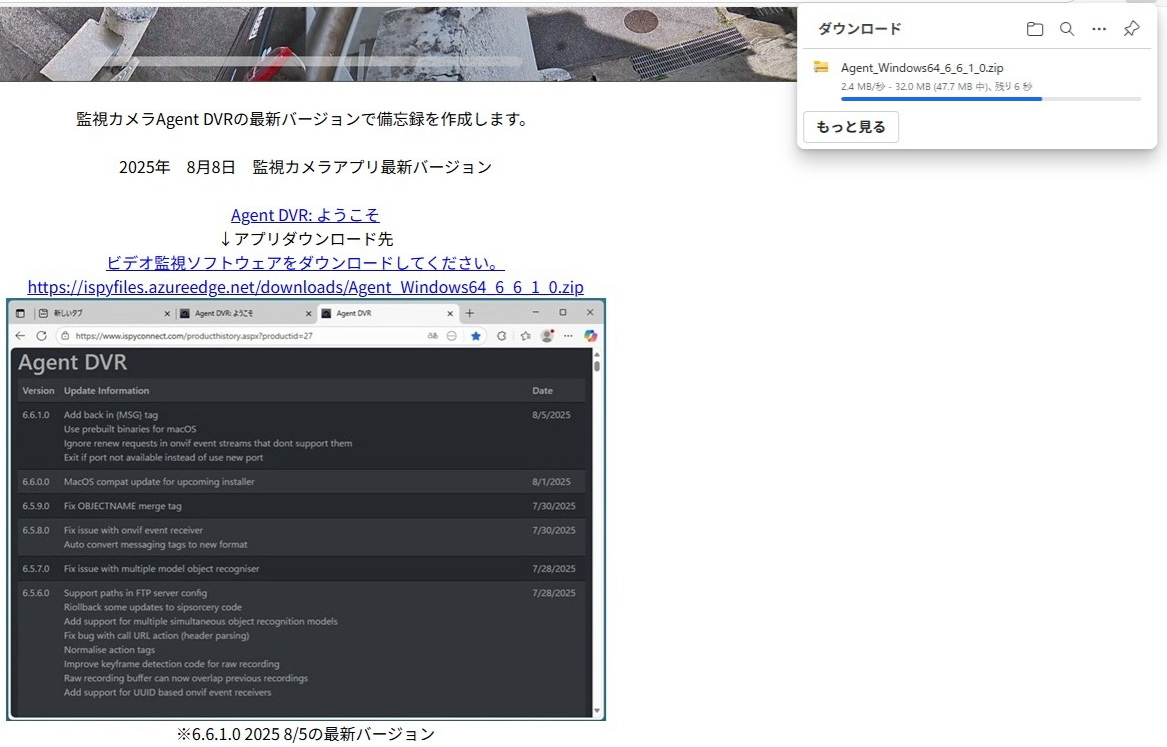This screenshot has width=1167, height=747.
Task: Click 'Fix issue with multiple model object recogniser'
Action: point(162,569)
